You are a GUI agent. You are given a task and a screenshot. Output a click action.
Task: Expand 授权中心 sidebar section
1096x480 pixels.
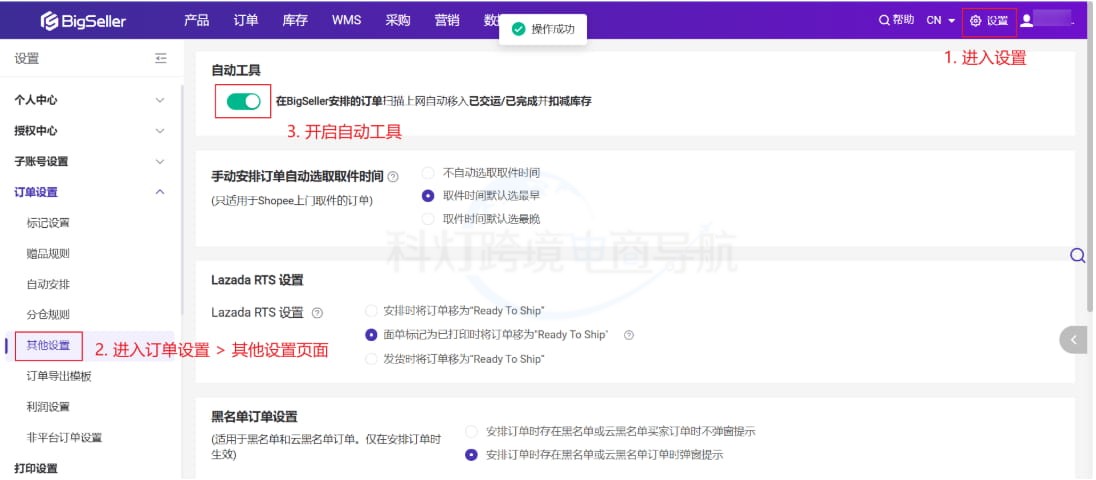(x=90, y=131)
